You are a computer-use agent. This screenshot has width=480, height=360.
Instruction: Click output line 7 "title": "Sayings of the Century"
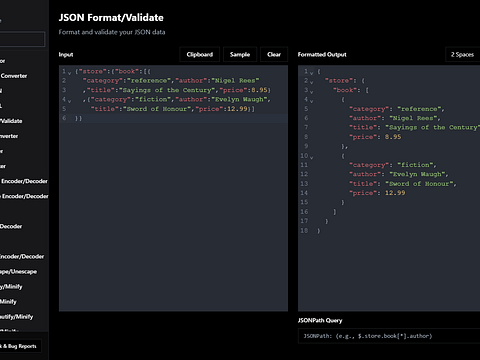click(414, 127)
